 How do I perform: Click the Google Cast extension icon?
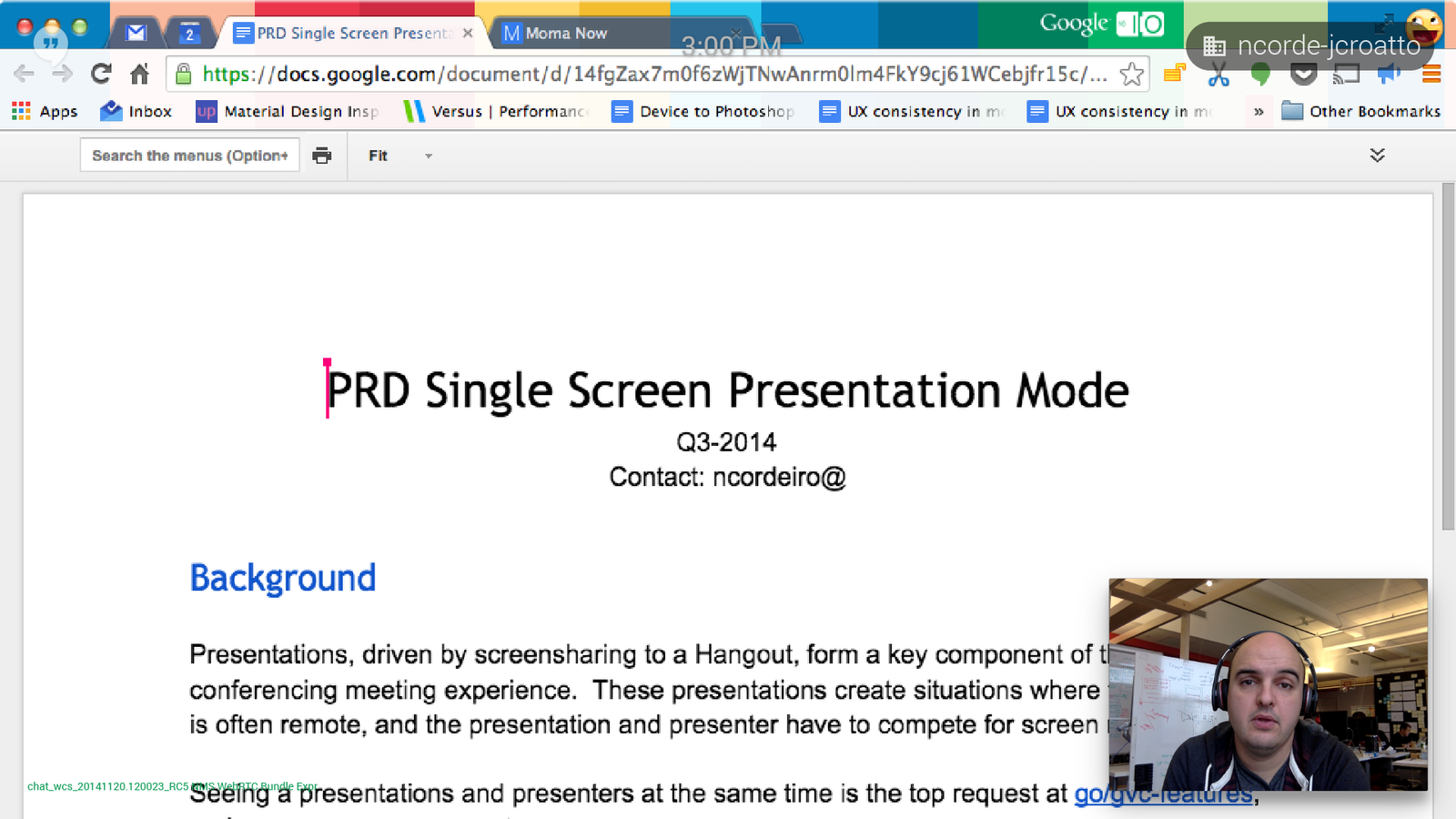pyautogui.click(x=1346, y=75)
